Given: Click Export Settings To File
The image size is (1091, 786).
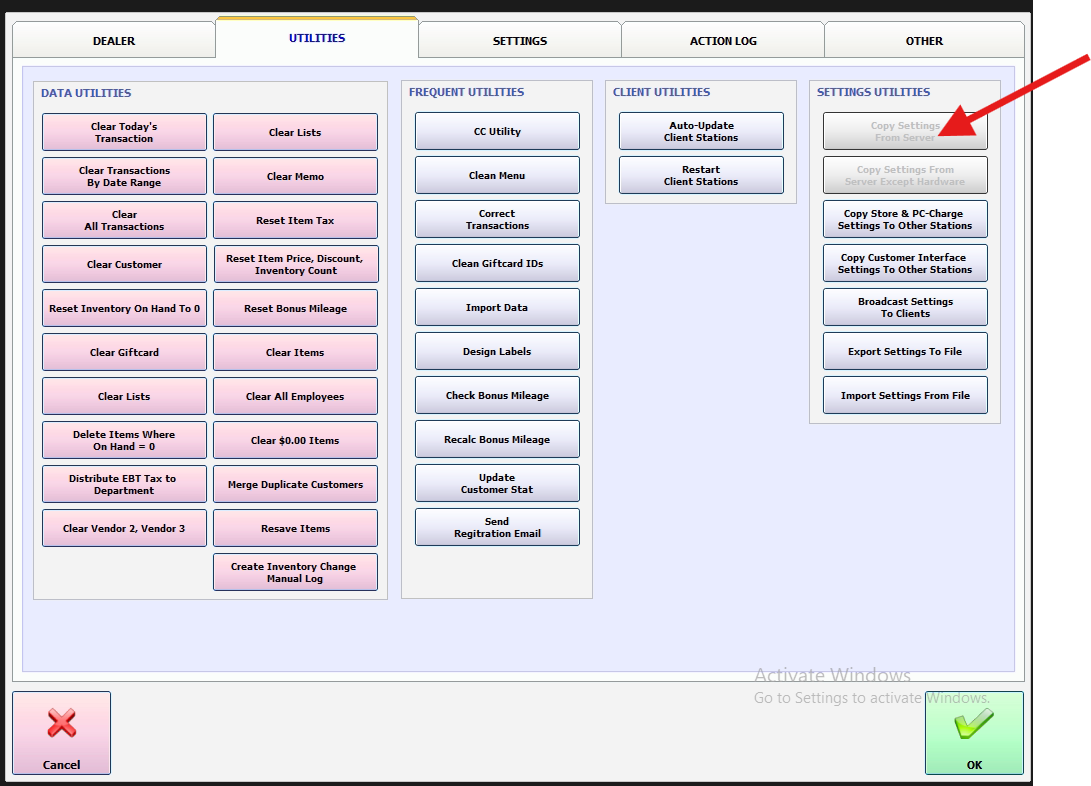Looking at the screenshot, I should 905,351.
